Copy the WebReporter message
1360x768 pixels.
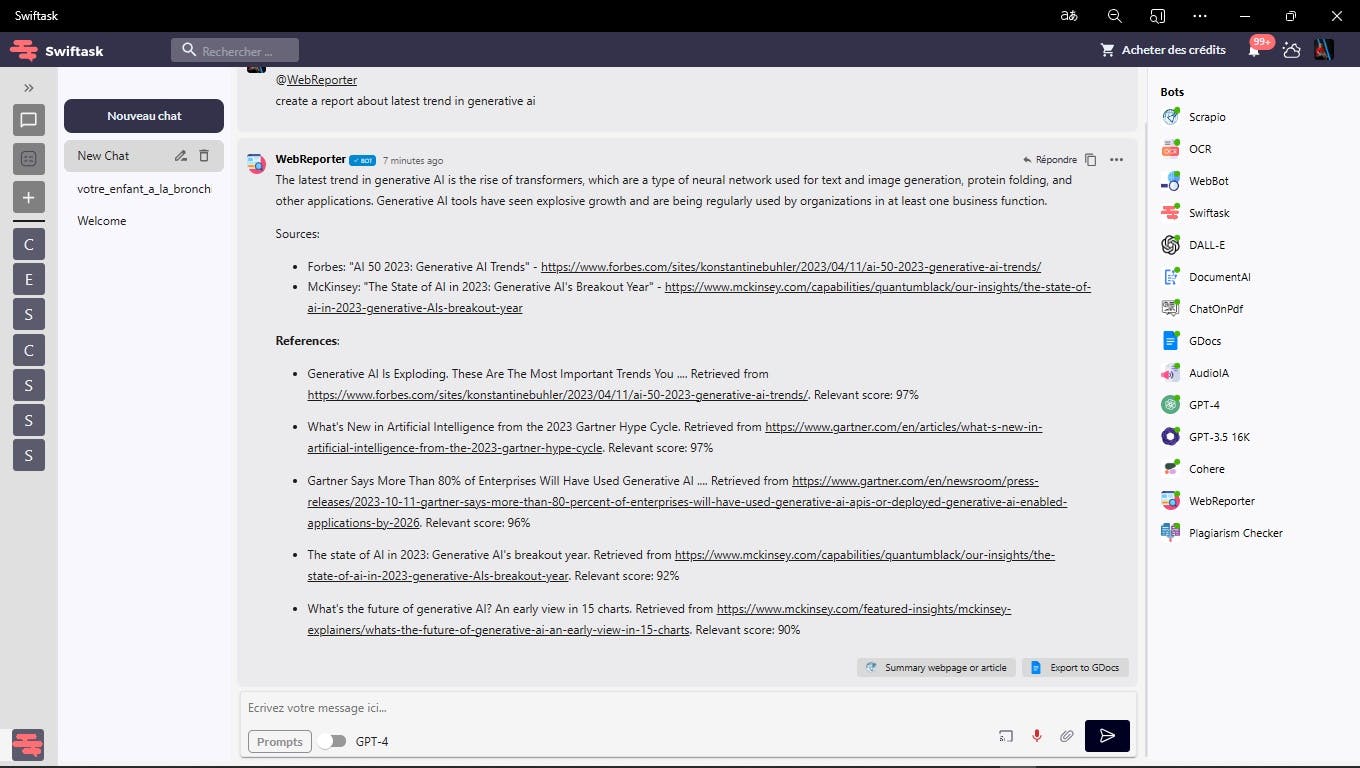click(1091, 160)
